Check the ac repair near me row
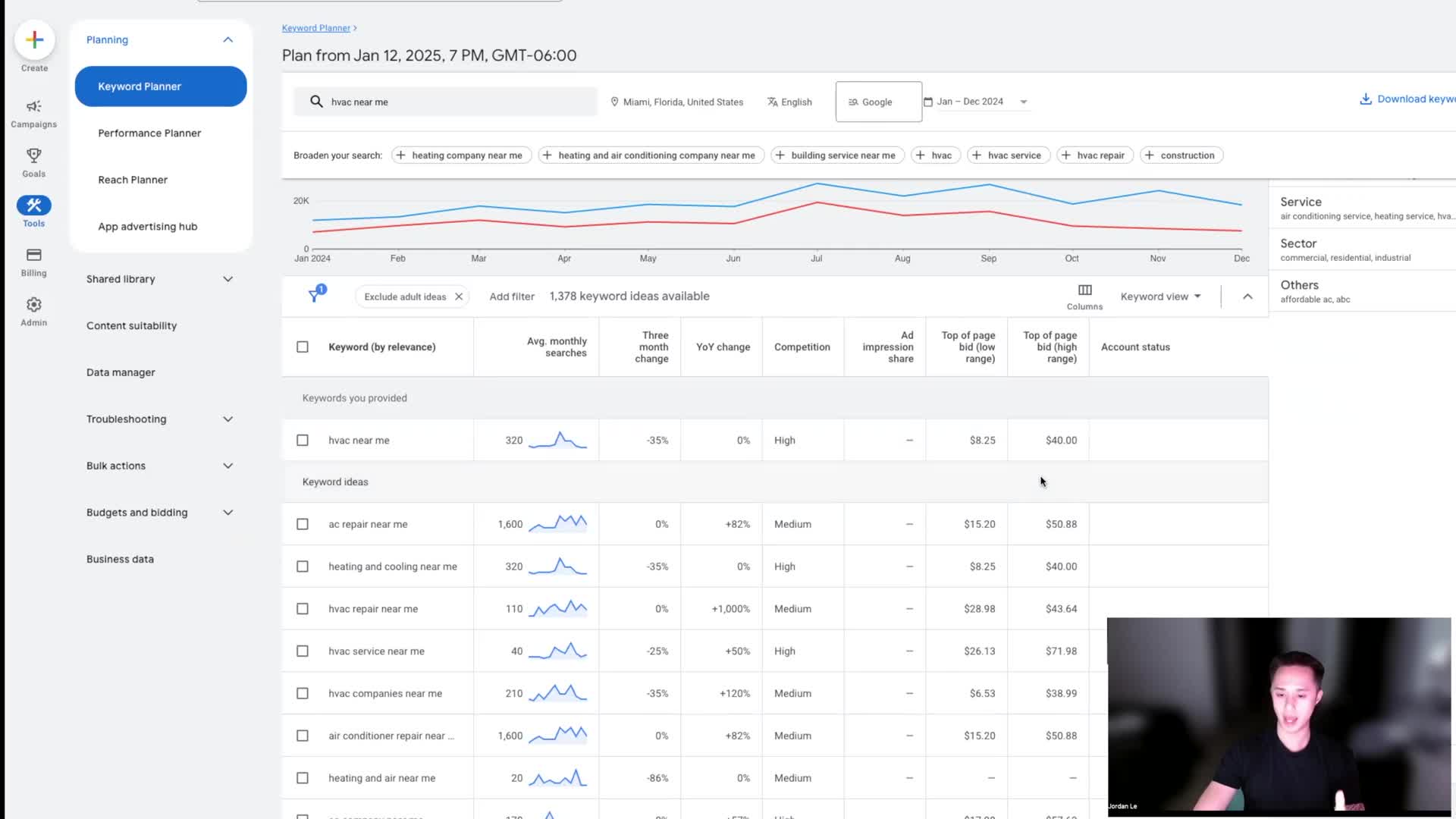The image size is (1456, 819). tap(303, 524)
